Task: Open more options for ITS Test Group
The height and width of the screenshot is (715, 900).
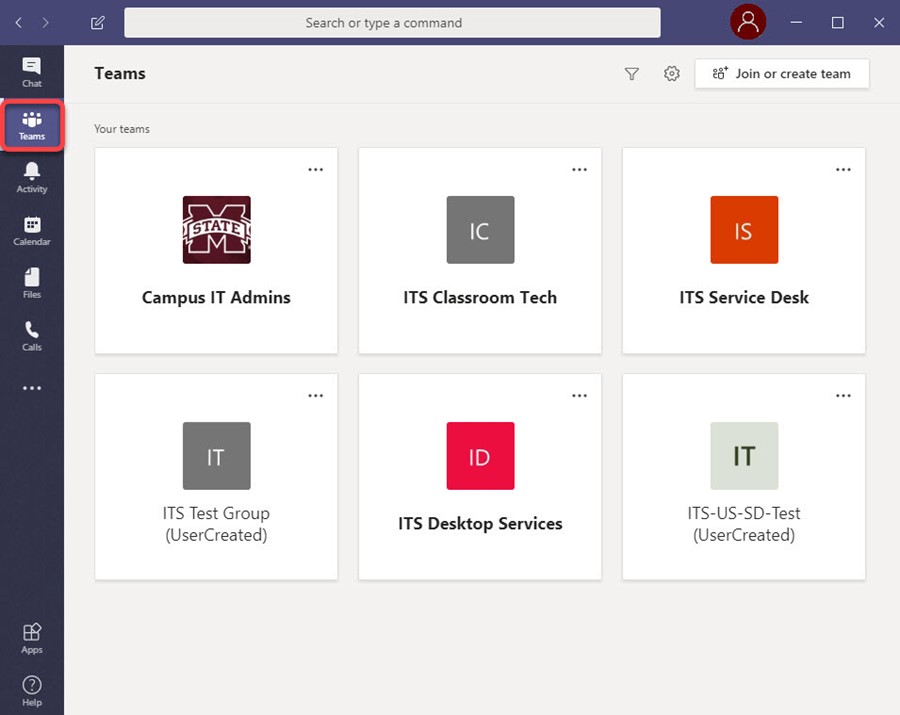Action: (x=316, y=395)
